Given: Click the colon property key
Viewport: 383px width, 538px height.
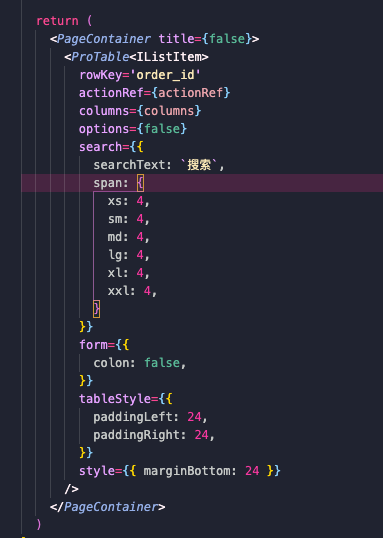Looking at the screenshot, I should [111, 363].
